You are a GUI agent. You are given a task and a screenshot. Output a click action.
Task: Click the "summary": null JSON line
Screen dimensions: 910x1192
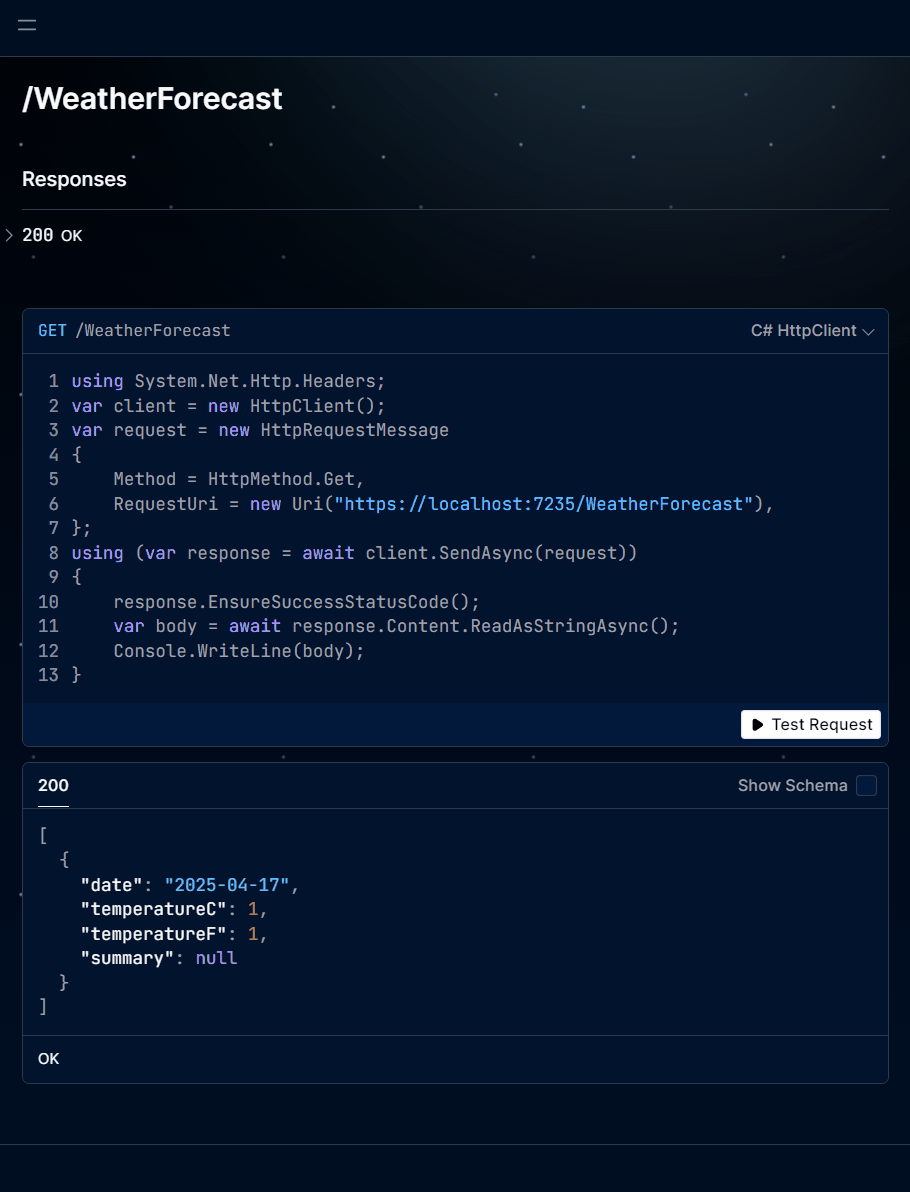point(159,958)
